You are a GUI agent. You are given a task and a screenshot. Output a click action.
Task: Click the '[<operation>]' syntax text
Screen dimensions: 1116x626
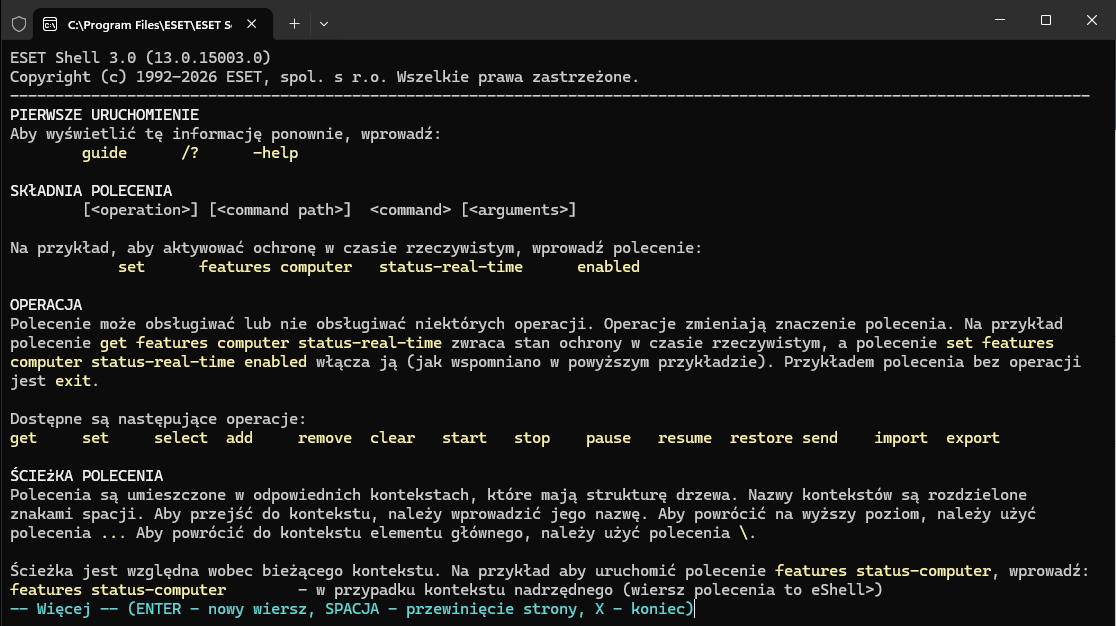tap(140, 210)
